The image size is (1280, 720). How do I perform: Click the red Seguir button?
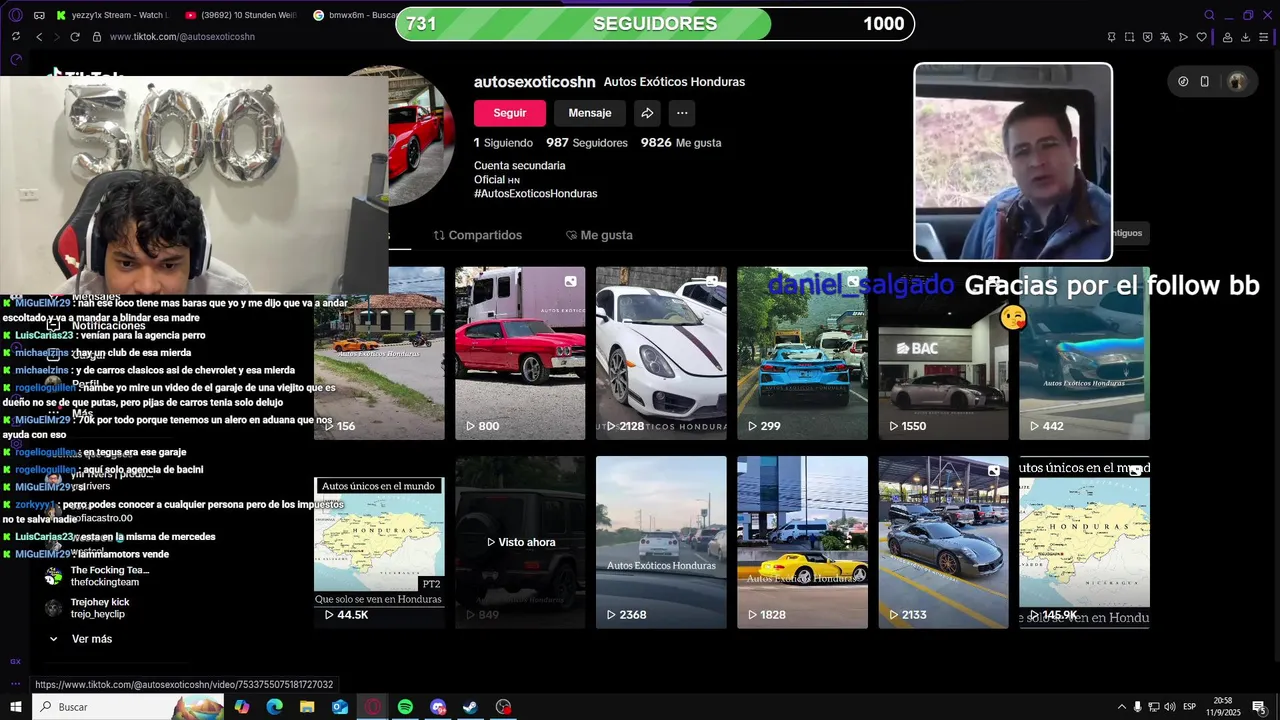[510, 113]
